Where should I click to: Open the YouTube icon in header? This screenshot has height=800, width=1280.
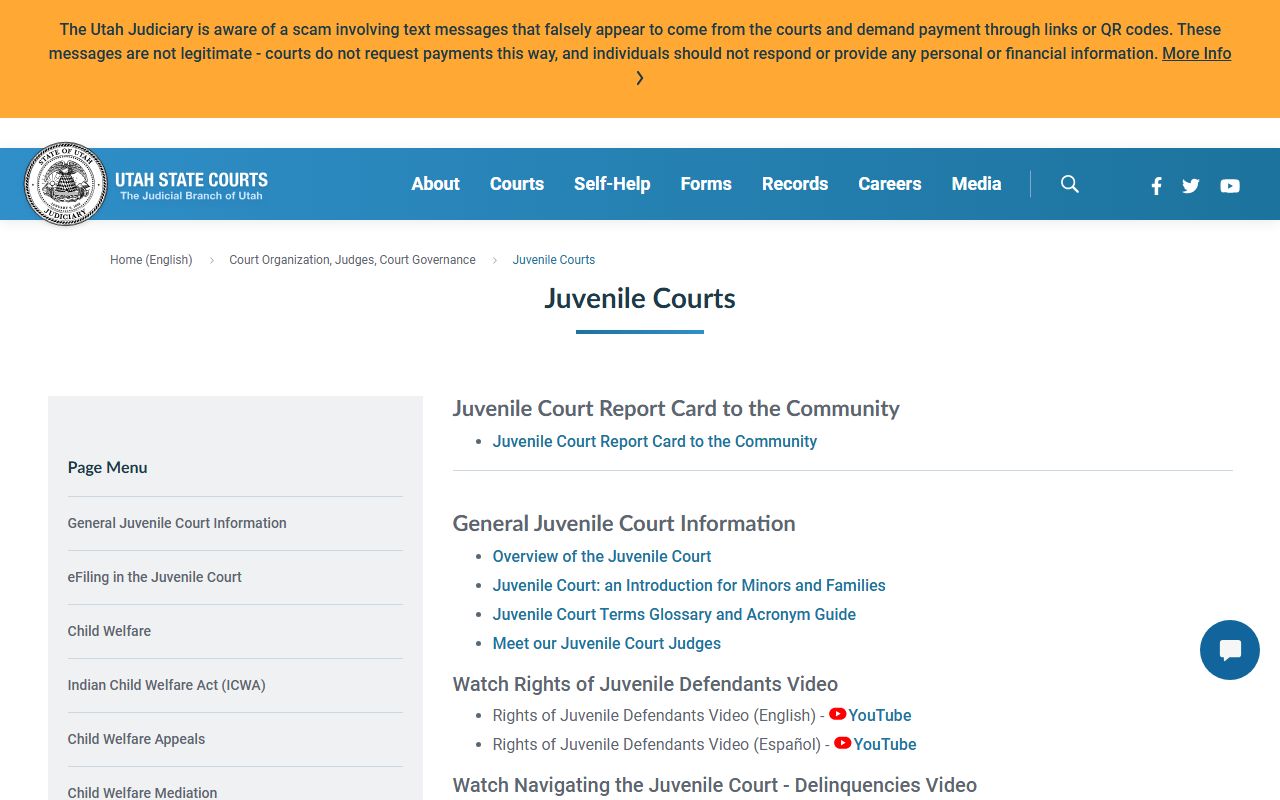[1230, 186]
